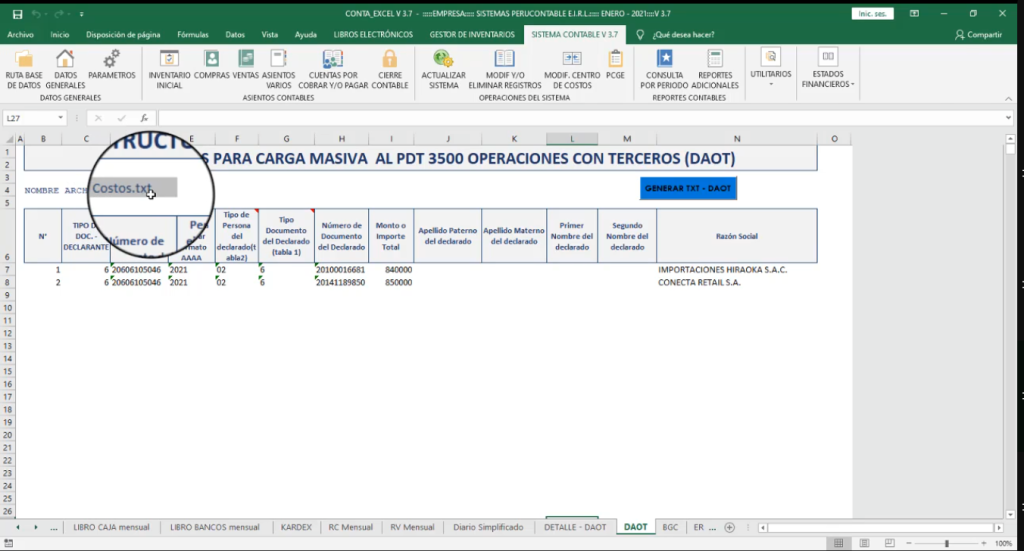This screenshot has width=1024, height=551.
Task: Adjust the zoom slider handle
Action: (x=946, y=543)
